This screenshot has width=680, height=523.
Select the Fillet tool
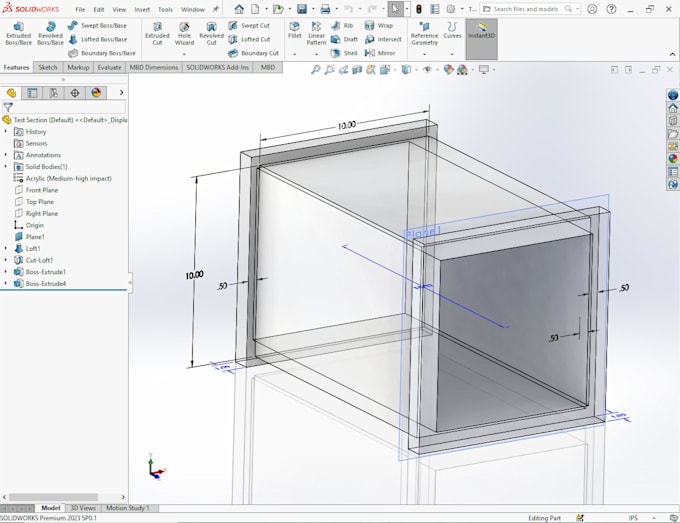tap(294, 30)
